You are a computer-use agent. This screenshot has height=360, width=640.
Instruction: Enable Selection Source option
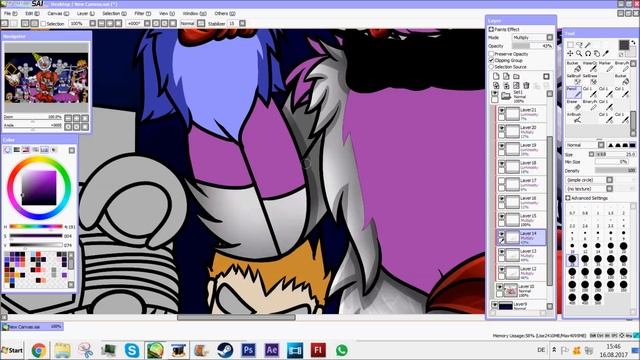[491, 67]
